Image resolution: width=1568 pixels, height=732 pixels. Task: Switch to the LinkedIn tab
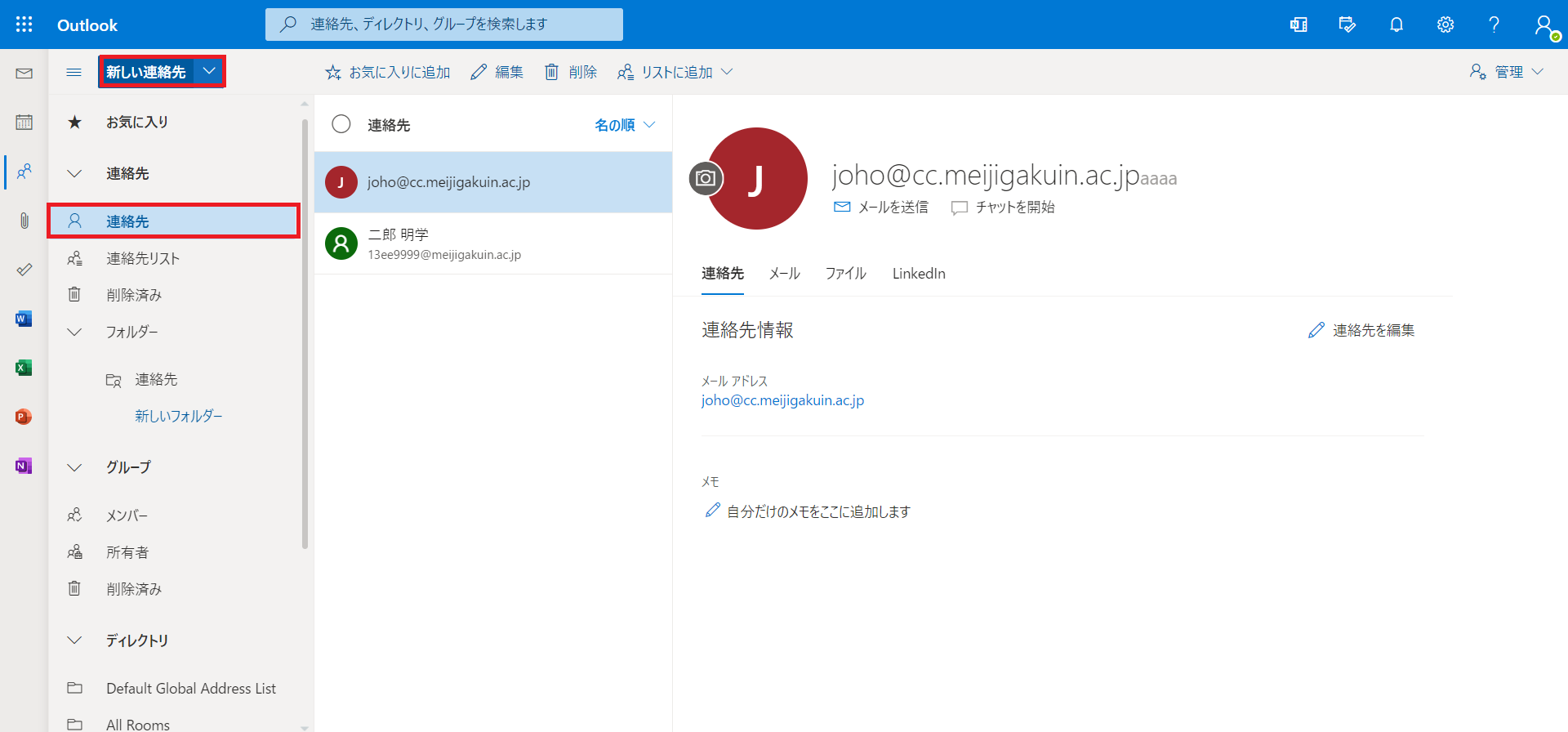click(x=919, y=274)
